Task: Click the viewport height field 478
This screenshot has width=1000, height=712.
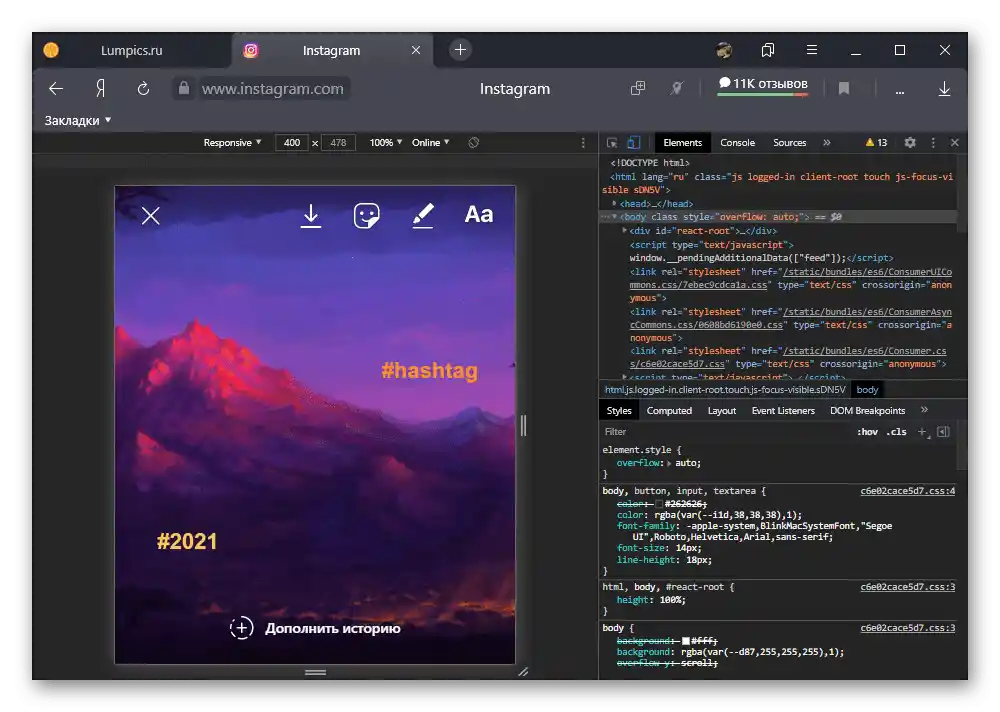Action: (338, 143)
